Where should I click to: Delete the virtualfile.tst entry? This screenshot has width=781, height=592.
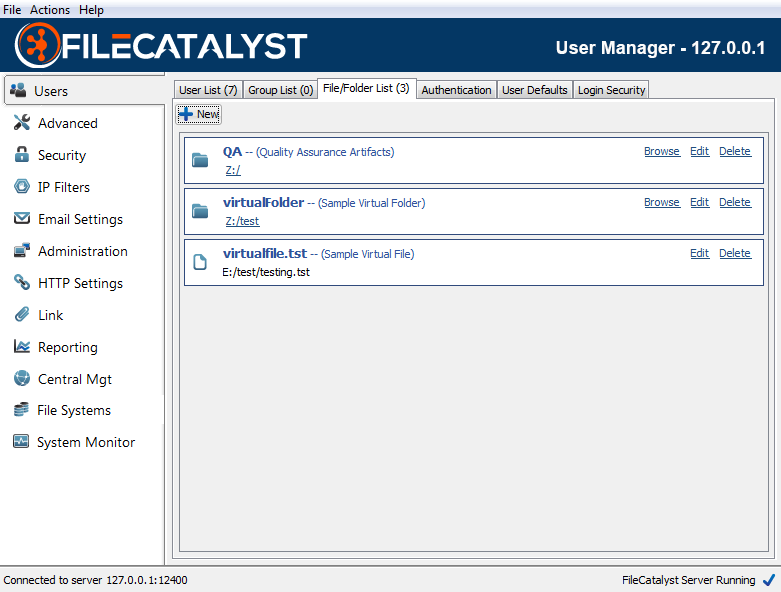(x=735, y=253)
